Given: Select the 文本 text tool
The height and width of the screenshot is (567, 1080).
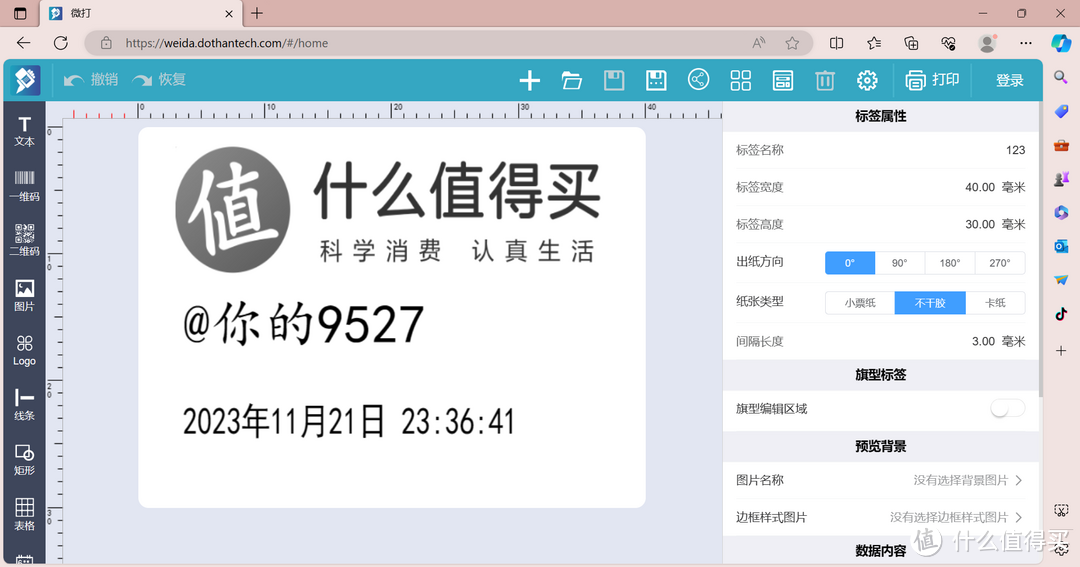Looking at the screenshot, I should (x=24, y=131).
